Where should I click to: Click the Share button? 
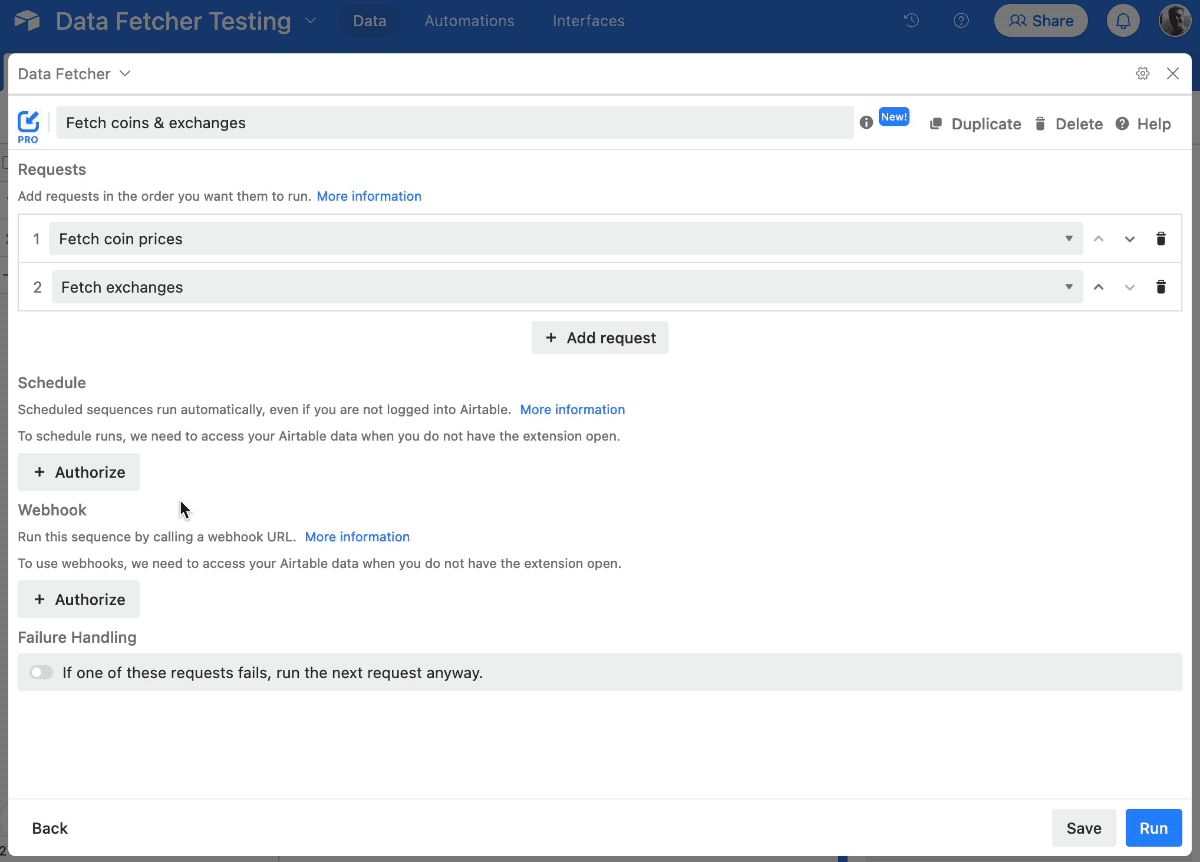tap(1040, 21)
